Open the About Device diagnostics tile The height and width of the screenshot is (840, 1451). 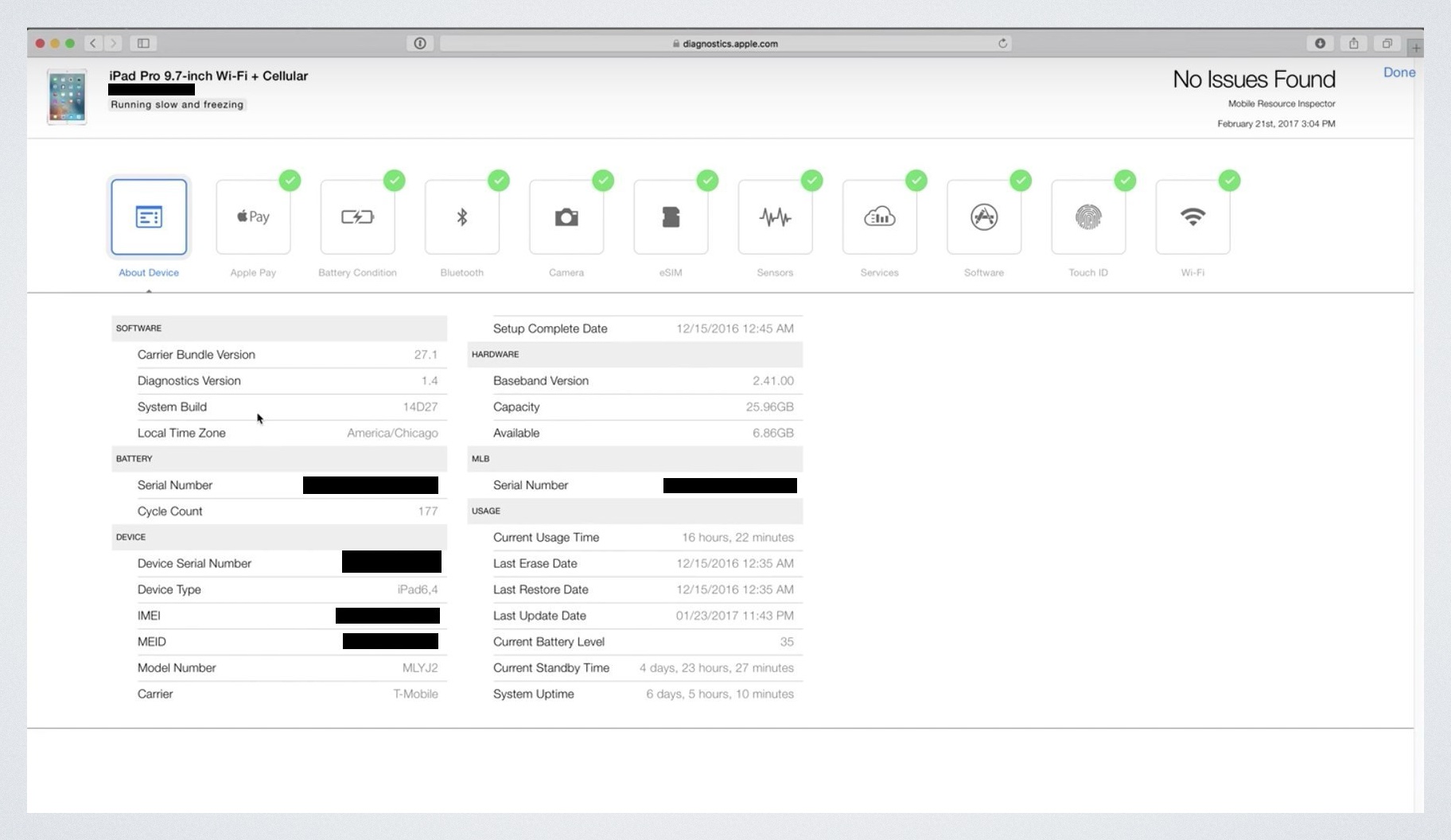149,216
